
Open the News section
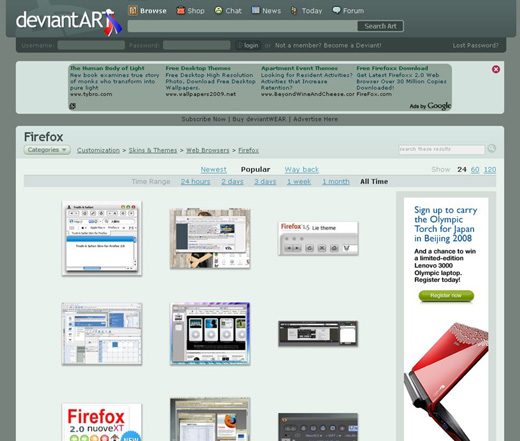[x=271, y=11]
